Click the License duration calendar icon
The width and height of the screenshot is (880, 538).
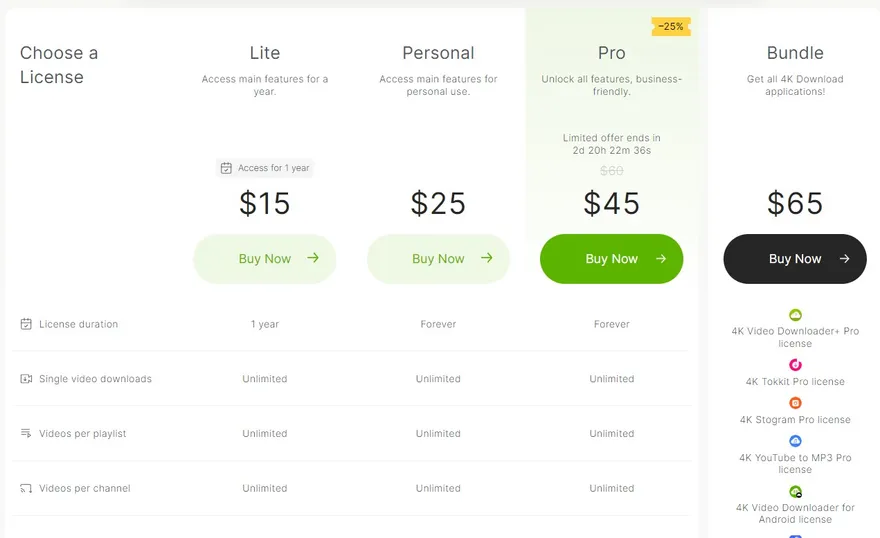(x=26, y=324)
